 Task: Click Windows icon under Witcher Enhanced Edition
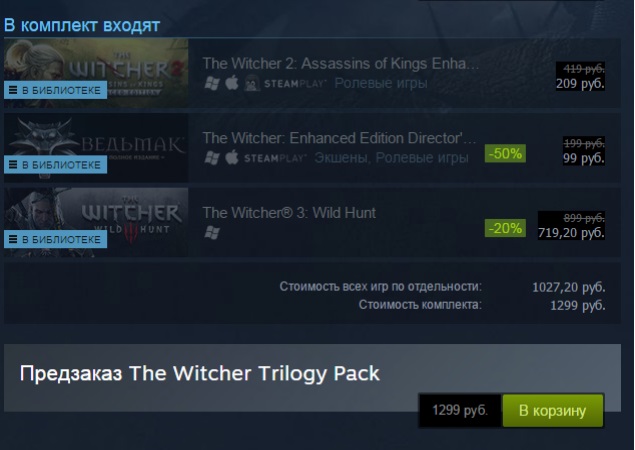click(x=212, y=158)
